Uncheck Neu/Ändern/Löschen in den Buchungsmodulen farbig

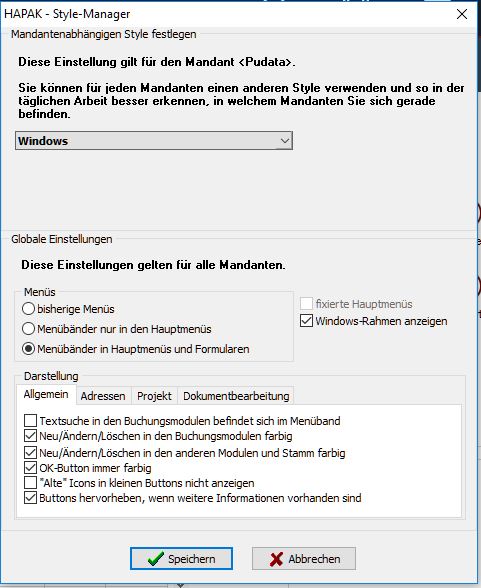pyautogui.click(x=30, y=436)
